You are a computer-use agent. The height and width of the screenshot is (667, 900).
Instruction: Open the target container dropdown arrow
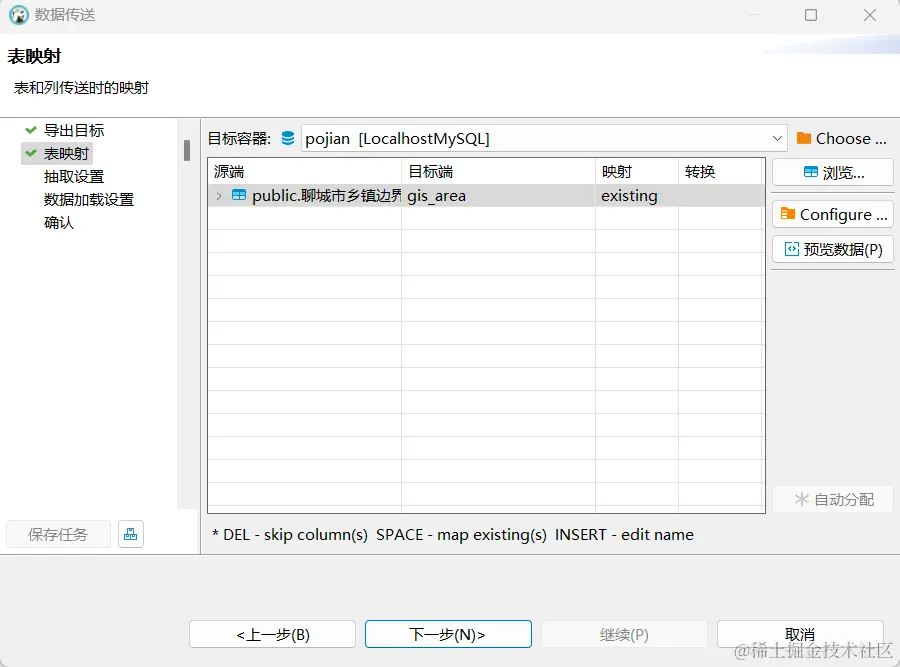click(777, 138)
